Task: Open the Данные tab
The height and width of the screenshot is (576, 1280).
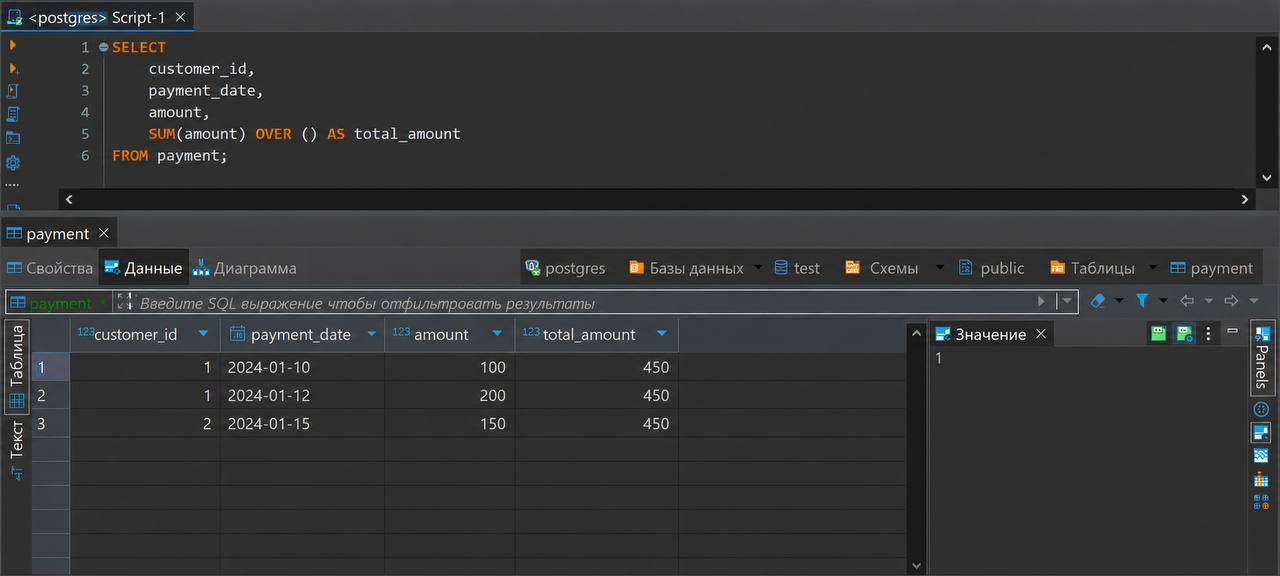Action: [x=143, y=268]
